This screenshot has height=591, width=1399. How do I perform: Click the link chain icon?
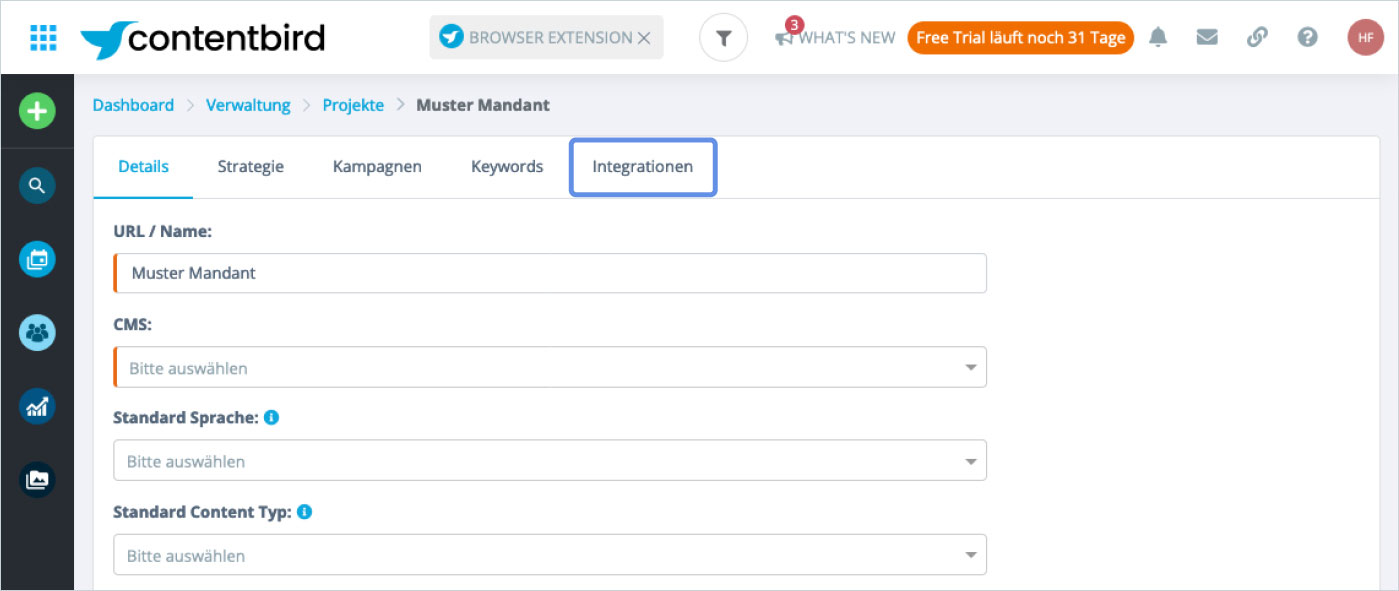(1257, 38)
